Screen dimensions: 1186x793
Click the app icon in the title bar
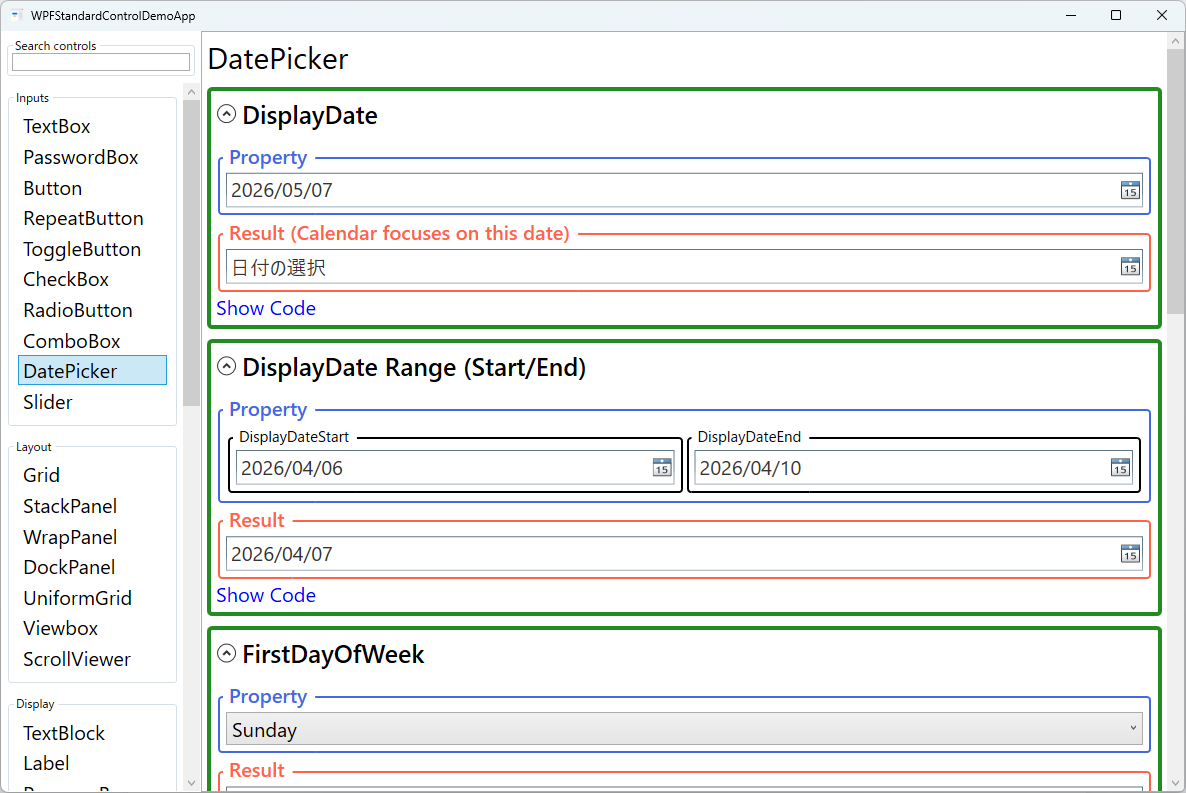16,15
